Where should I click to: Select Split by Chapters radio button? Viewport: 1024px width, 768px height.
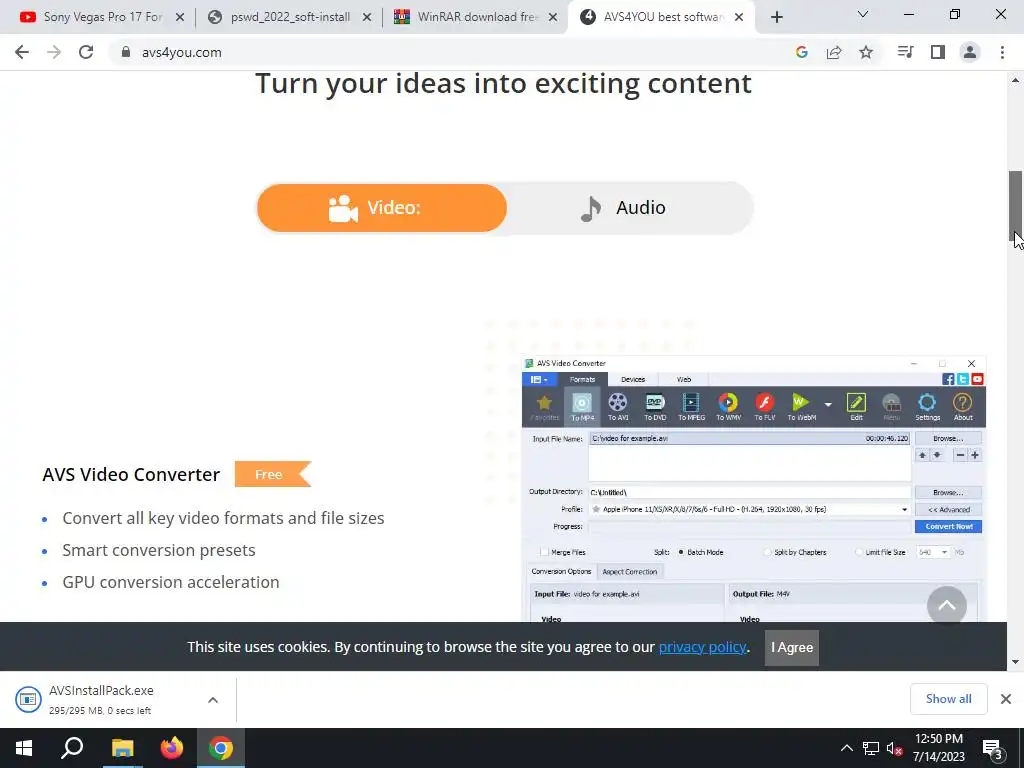point(767,552)
